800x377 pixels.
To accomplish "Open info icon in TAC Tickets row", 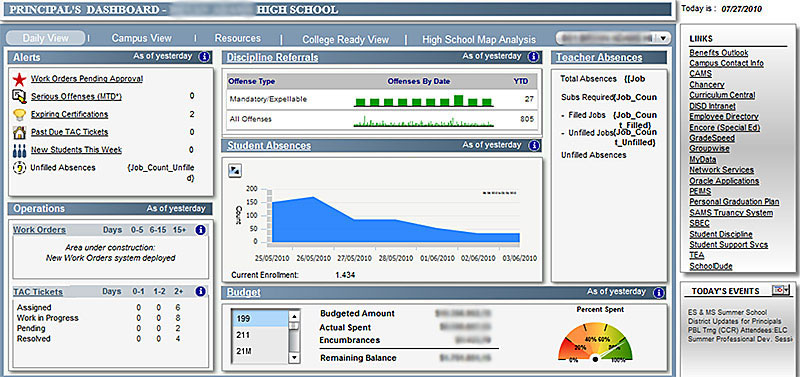I will 201,292.
